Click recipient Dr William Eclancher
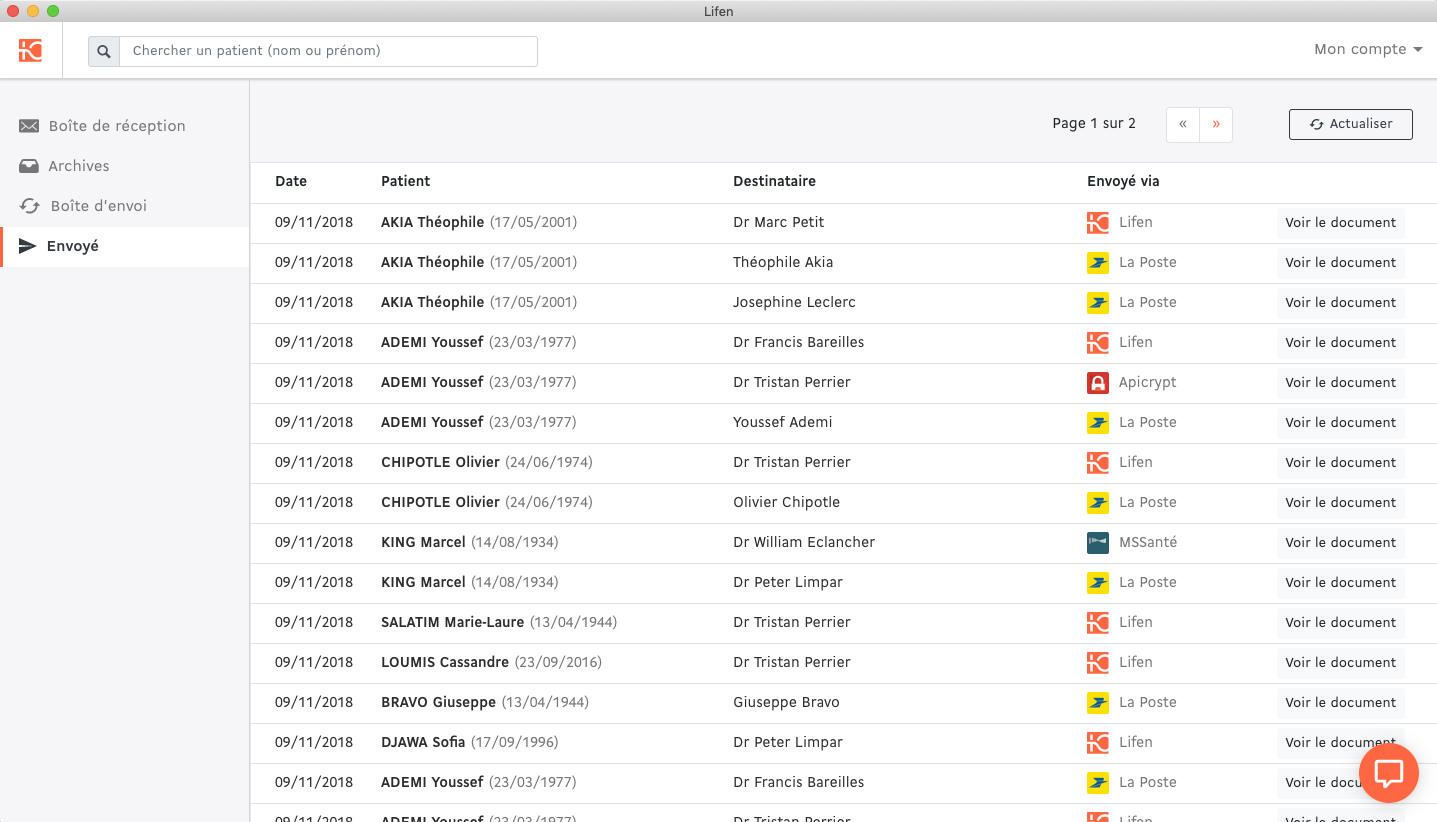This screenshot has height=822, width=1437. pos(804,543)
